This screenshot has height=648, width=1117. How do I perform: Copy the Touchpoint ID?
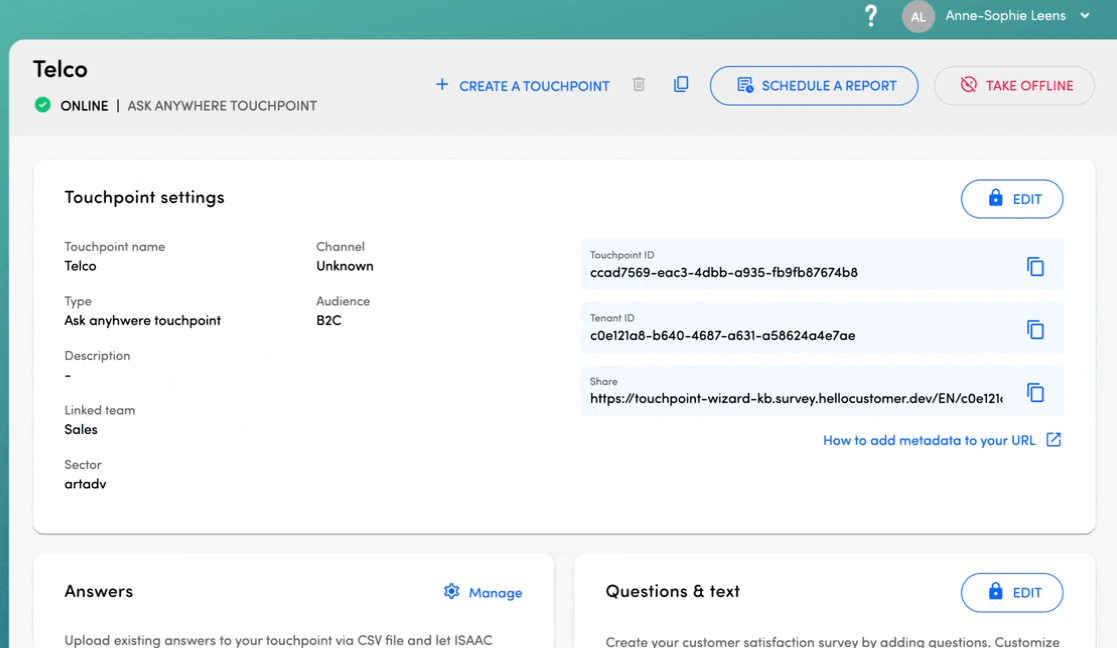click(1035, 267)
